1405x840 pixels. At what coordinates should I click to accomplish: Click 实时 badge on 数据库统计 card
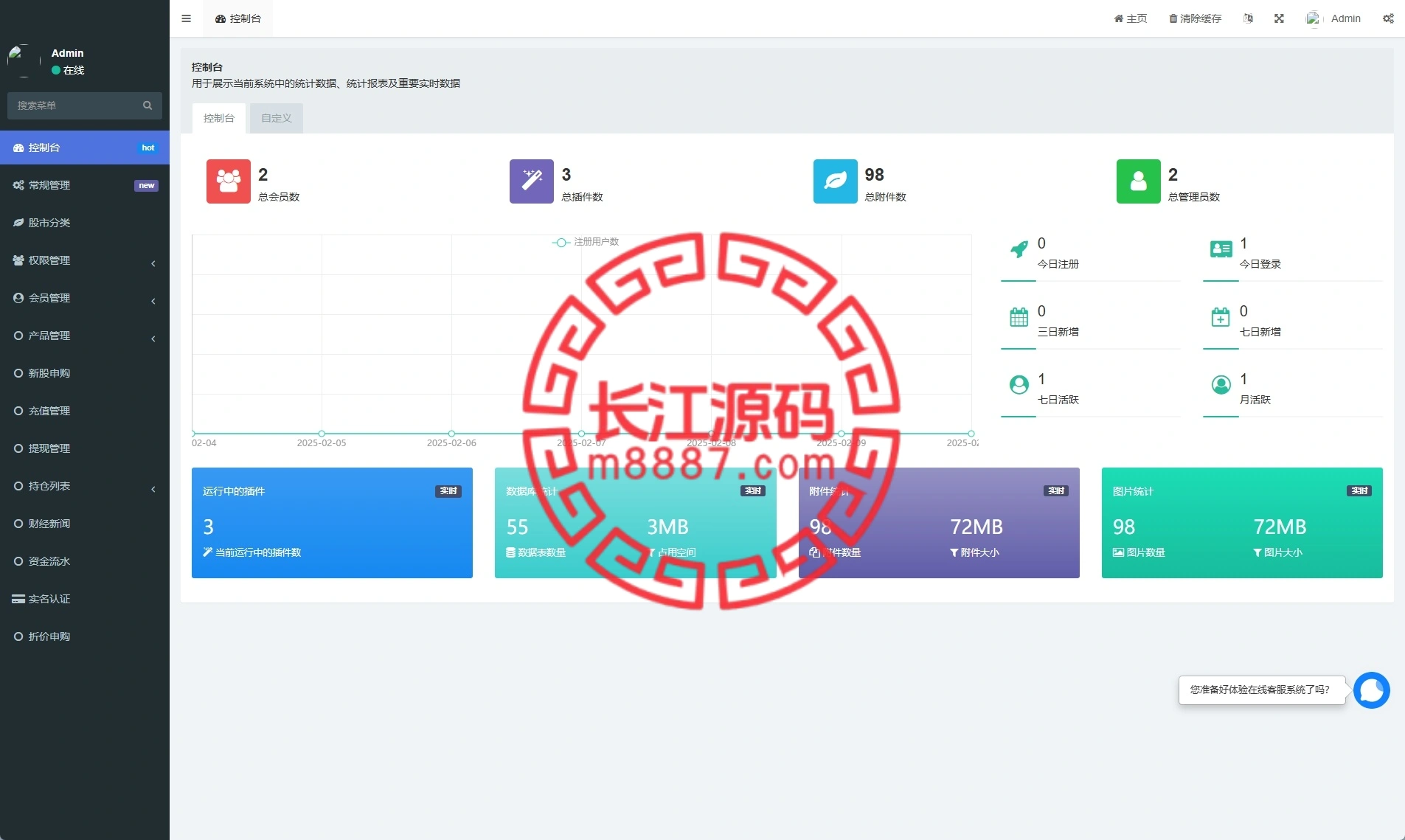[x=753, y=491]
